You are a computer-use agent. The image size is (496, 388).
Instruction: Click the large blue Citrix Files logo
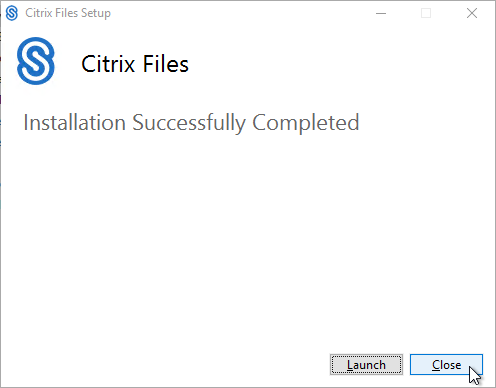tap(36, 61)
